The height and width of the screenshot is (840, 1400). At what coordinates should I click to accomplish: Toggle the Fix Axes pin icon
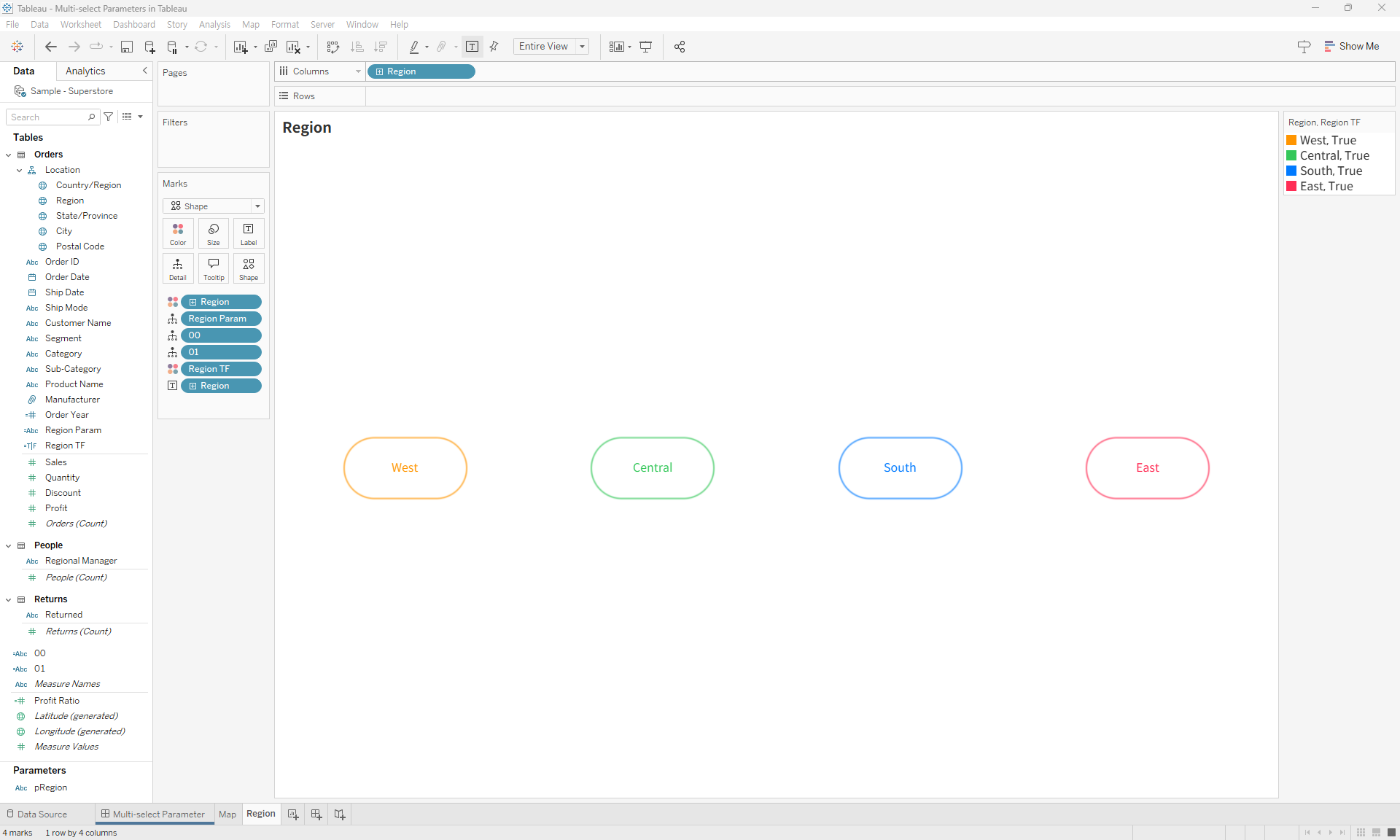(x=494, y=47)
